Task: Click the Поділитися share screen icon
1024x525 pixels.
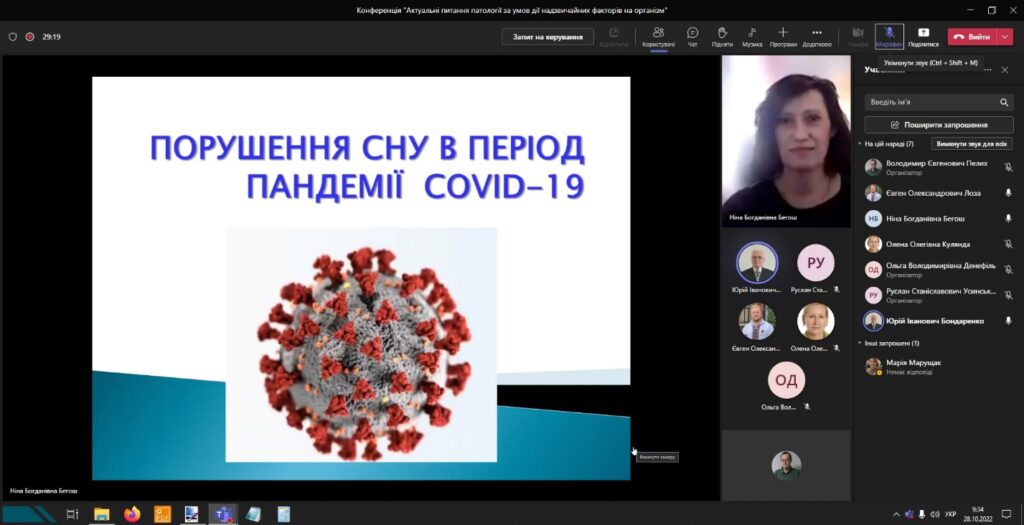Action: [923, 36]
